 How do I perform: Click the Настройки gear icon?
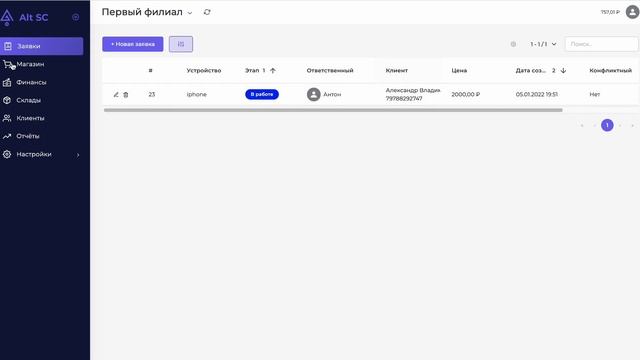click(7, 154)
